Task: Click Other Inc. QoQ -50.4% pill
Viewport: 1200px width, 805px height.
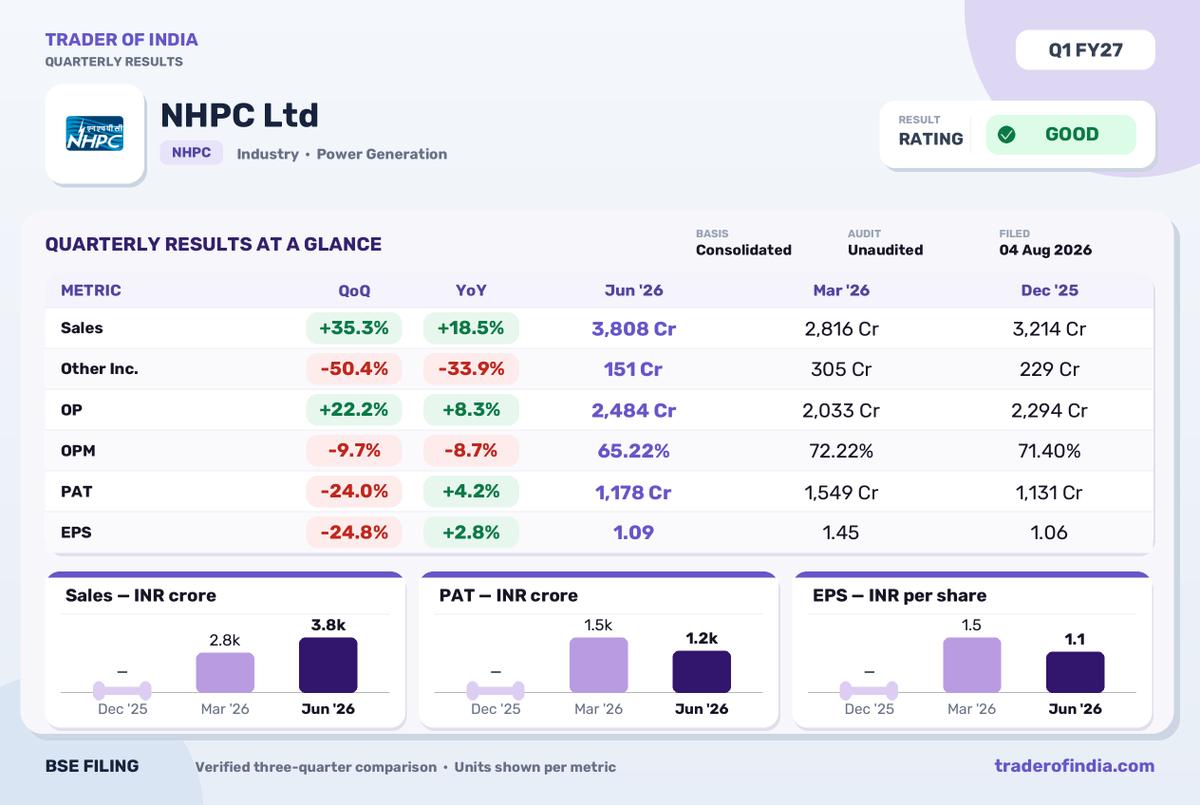Action: click(x=354, y=369)
